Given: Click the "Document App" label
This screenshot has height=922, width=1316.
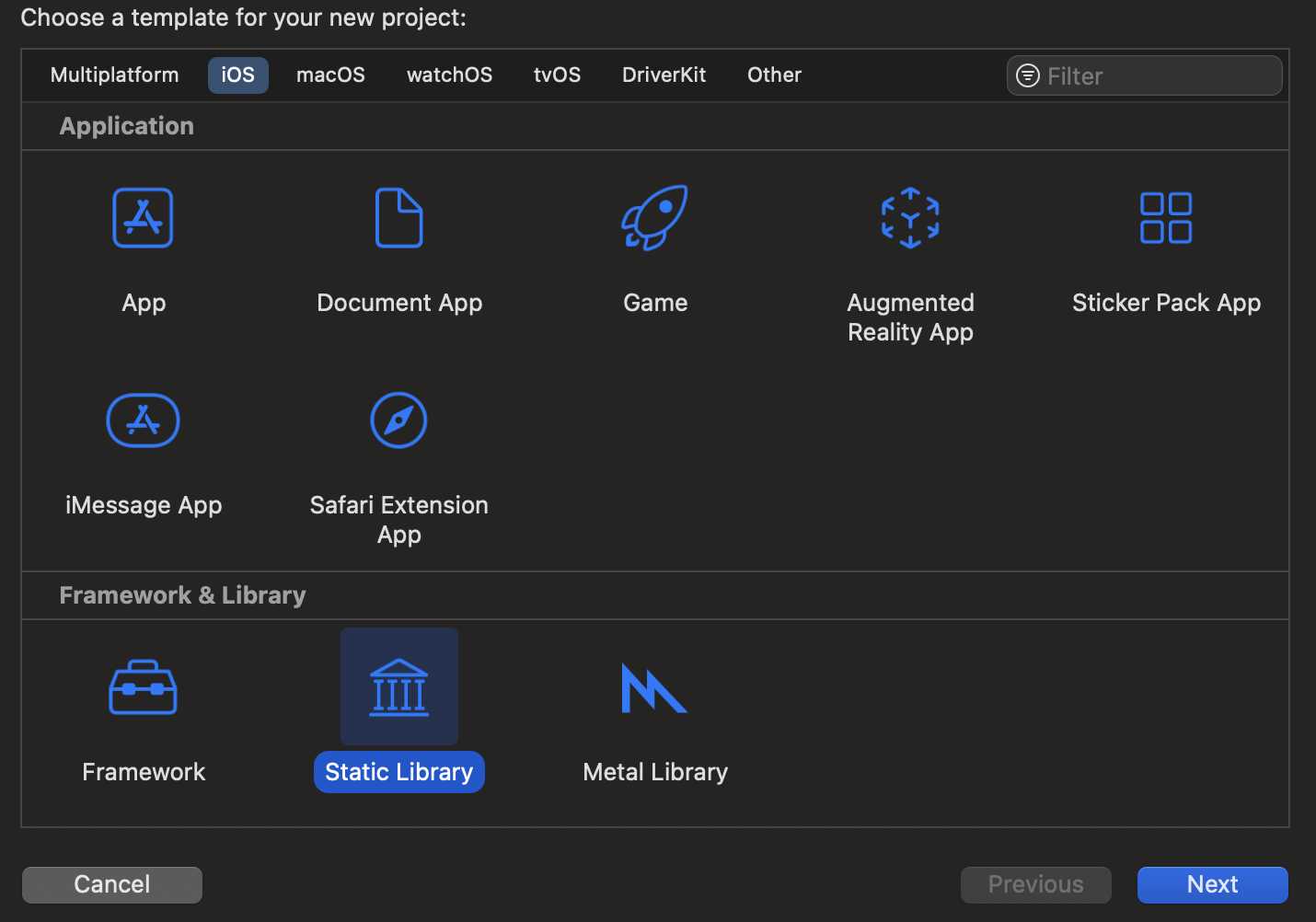Looking at the screenshot, I should coord(399,304).
